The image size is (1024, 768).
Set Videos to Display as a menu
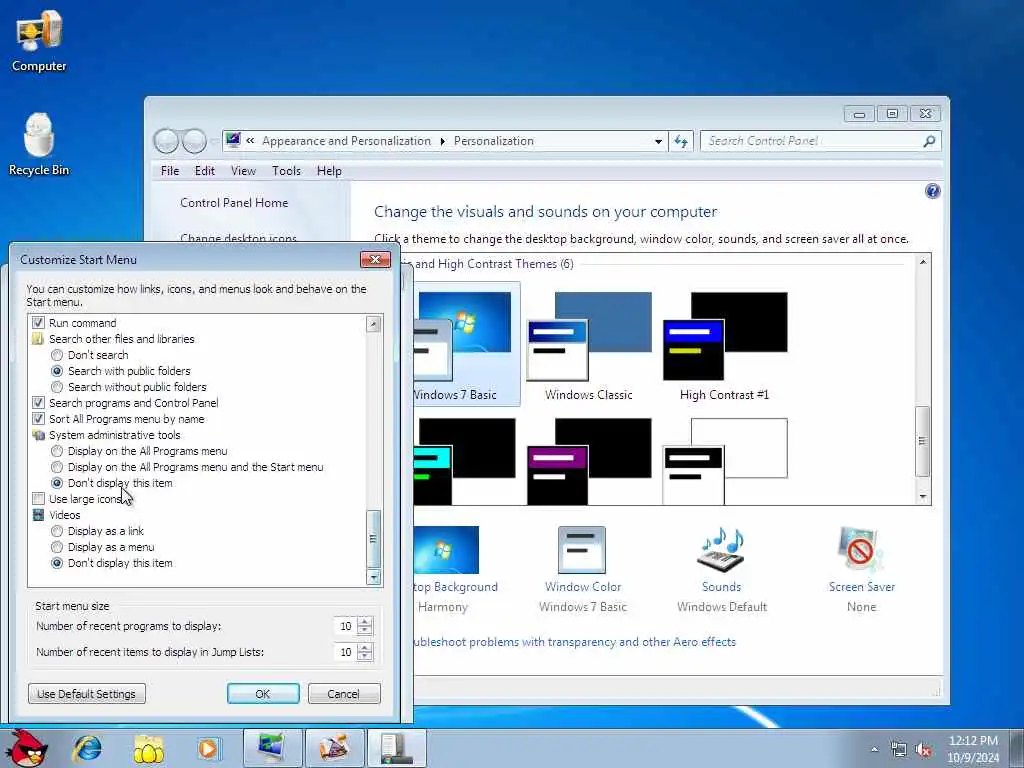pos(57,547)
